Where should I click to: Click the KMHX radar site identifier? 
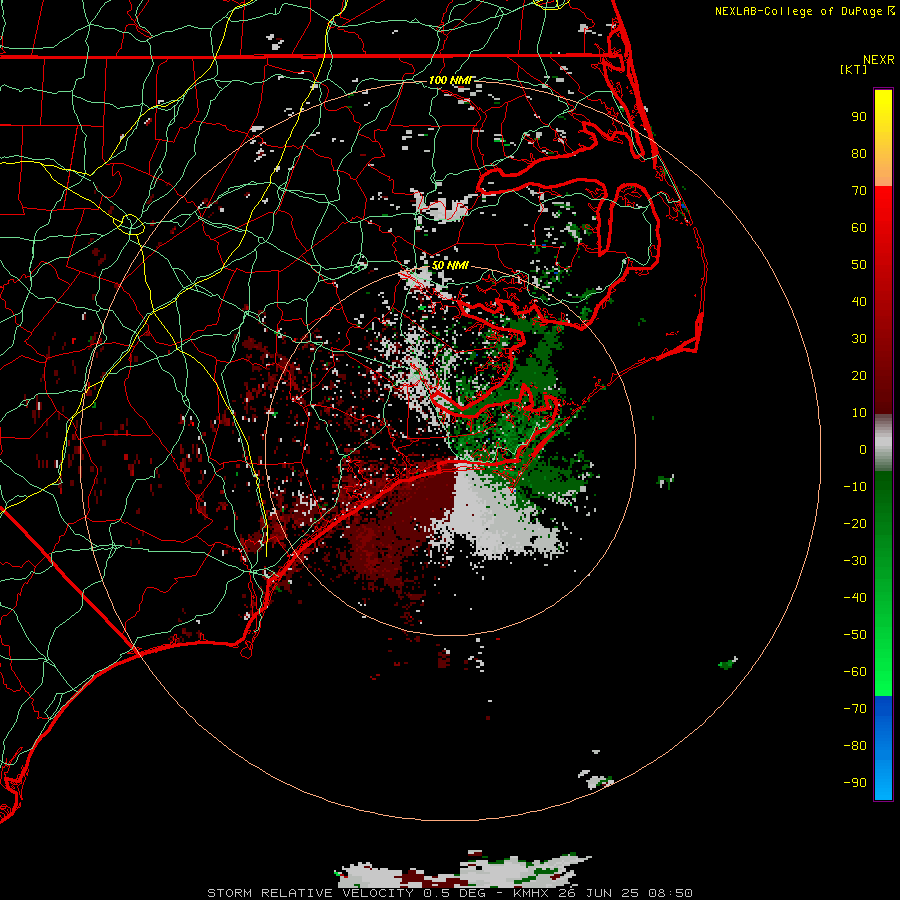coord(531,893)
